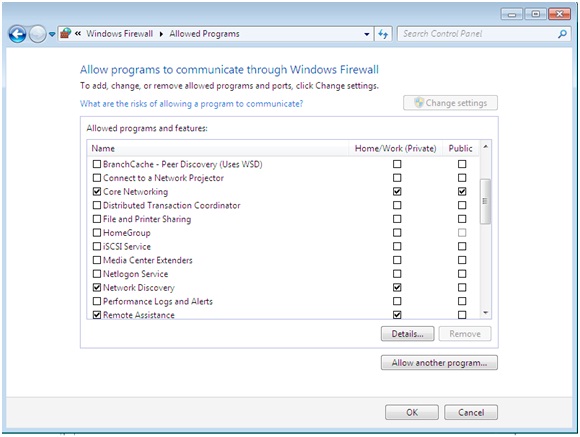Toggle the Core Networking name checkbox
Image resolution: width=580 pixels, height=437 pixels.
97,191
